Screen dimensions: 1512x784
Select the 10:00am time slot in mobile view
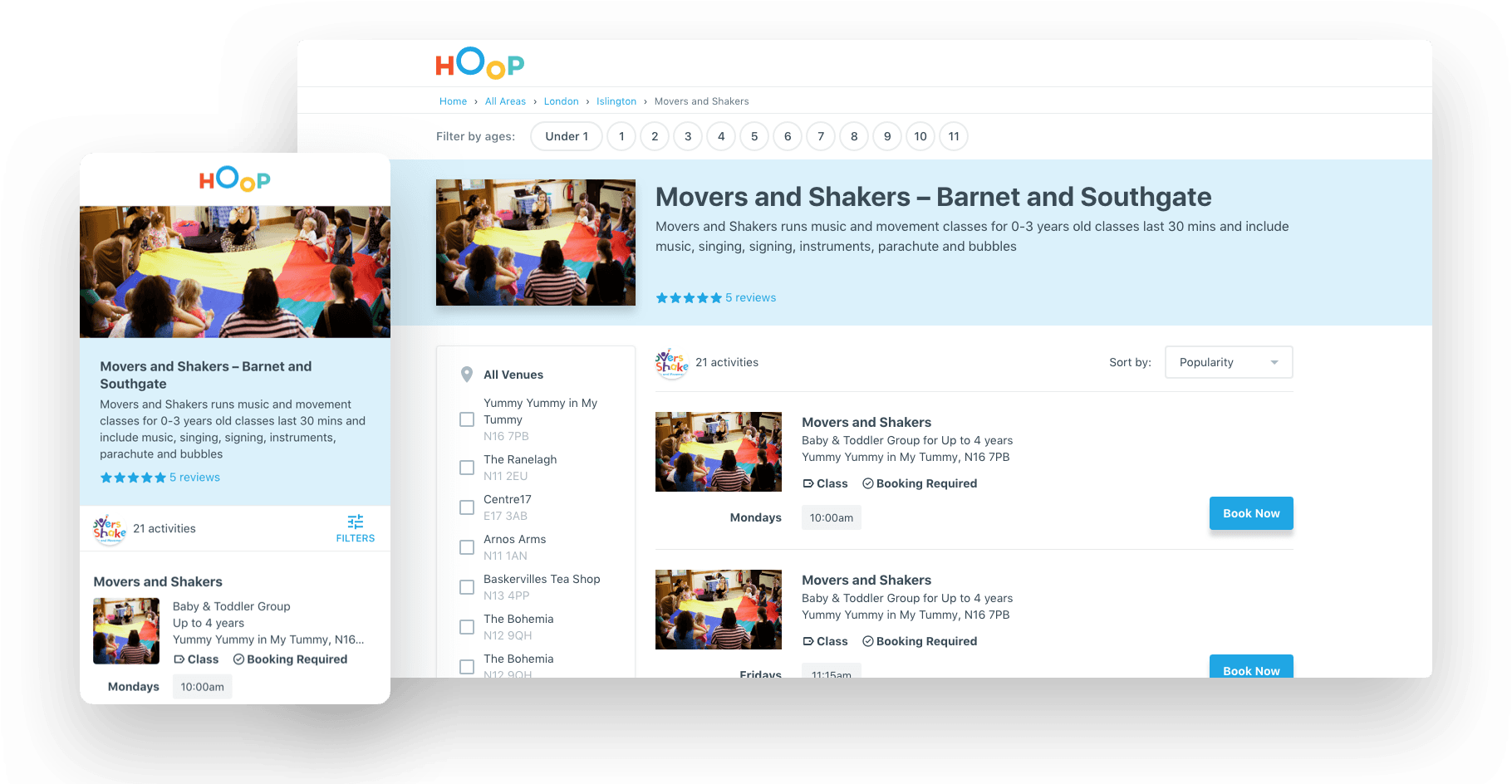pyautogui.click(x=203, y=687)
